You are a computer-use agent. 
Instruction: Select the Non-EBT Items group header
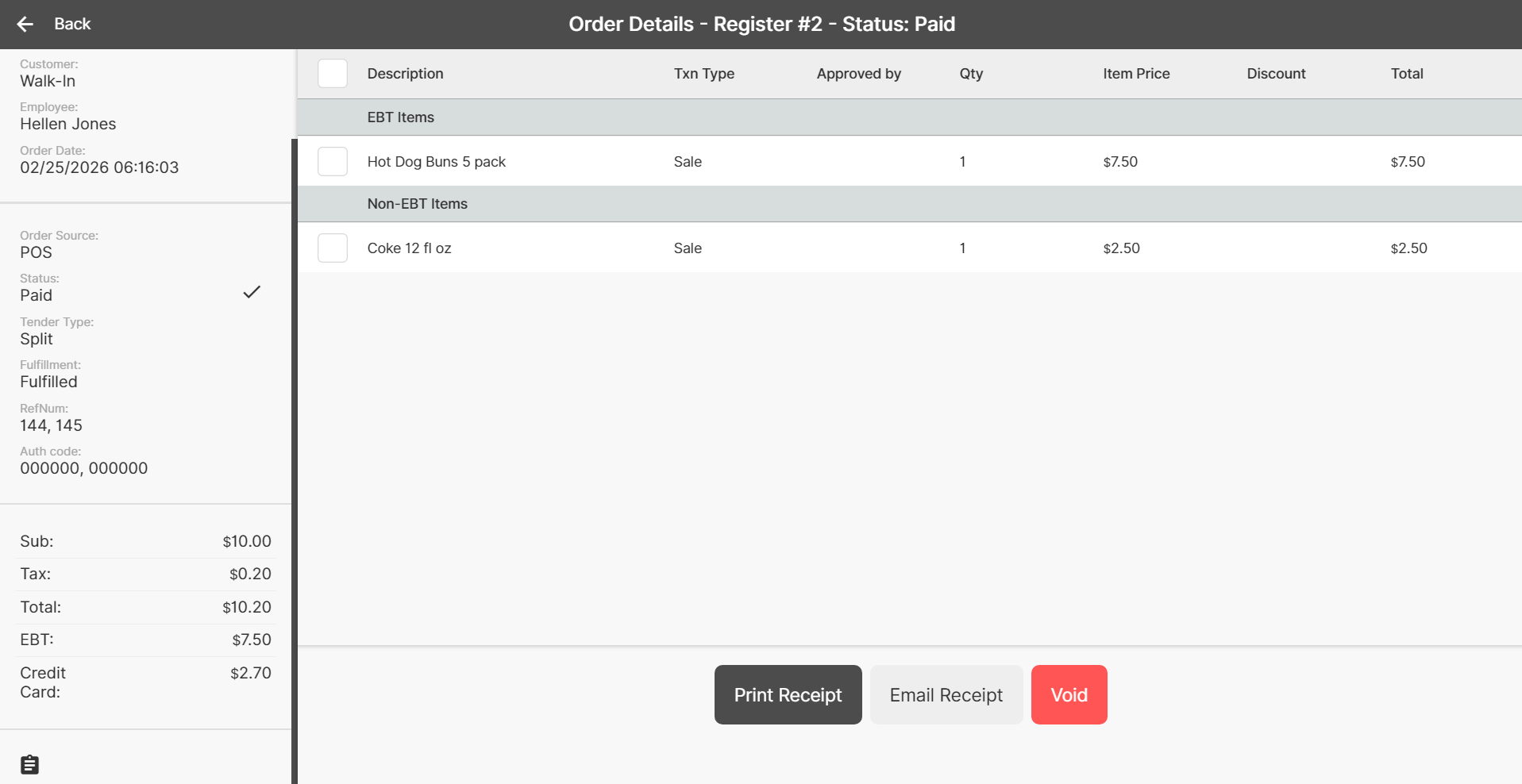coord(418,204)
